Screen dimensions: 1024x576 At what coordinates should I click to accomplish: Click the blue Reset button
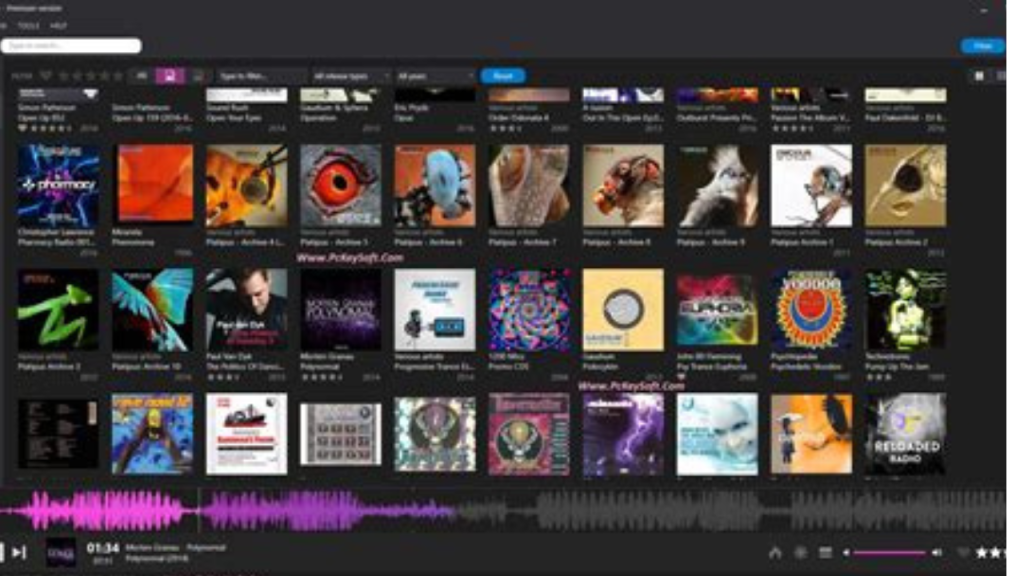coord(503,76)
